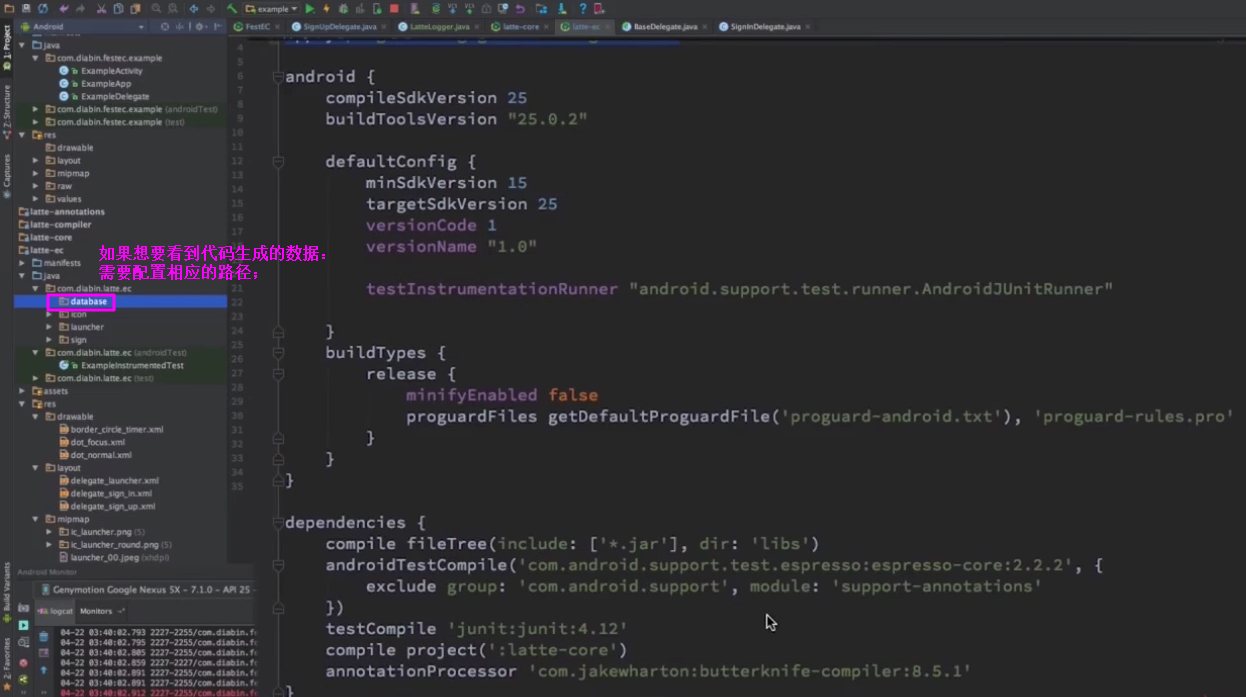Viewport: 1246px width, 697px height.
Task: Expand the raw resource folder
Action: (x=36, y=186)
